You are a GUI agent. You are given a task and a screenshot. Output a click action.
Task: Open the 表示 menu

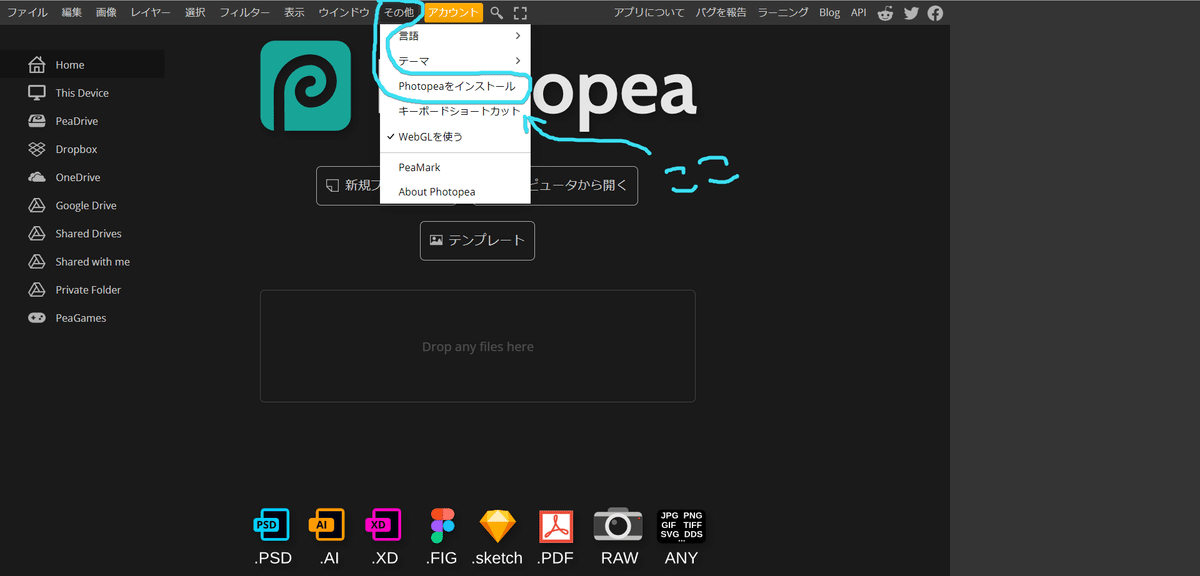click(x=294, y=13)
